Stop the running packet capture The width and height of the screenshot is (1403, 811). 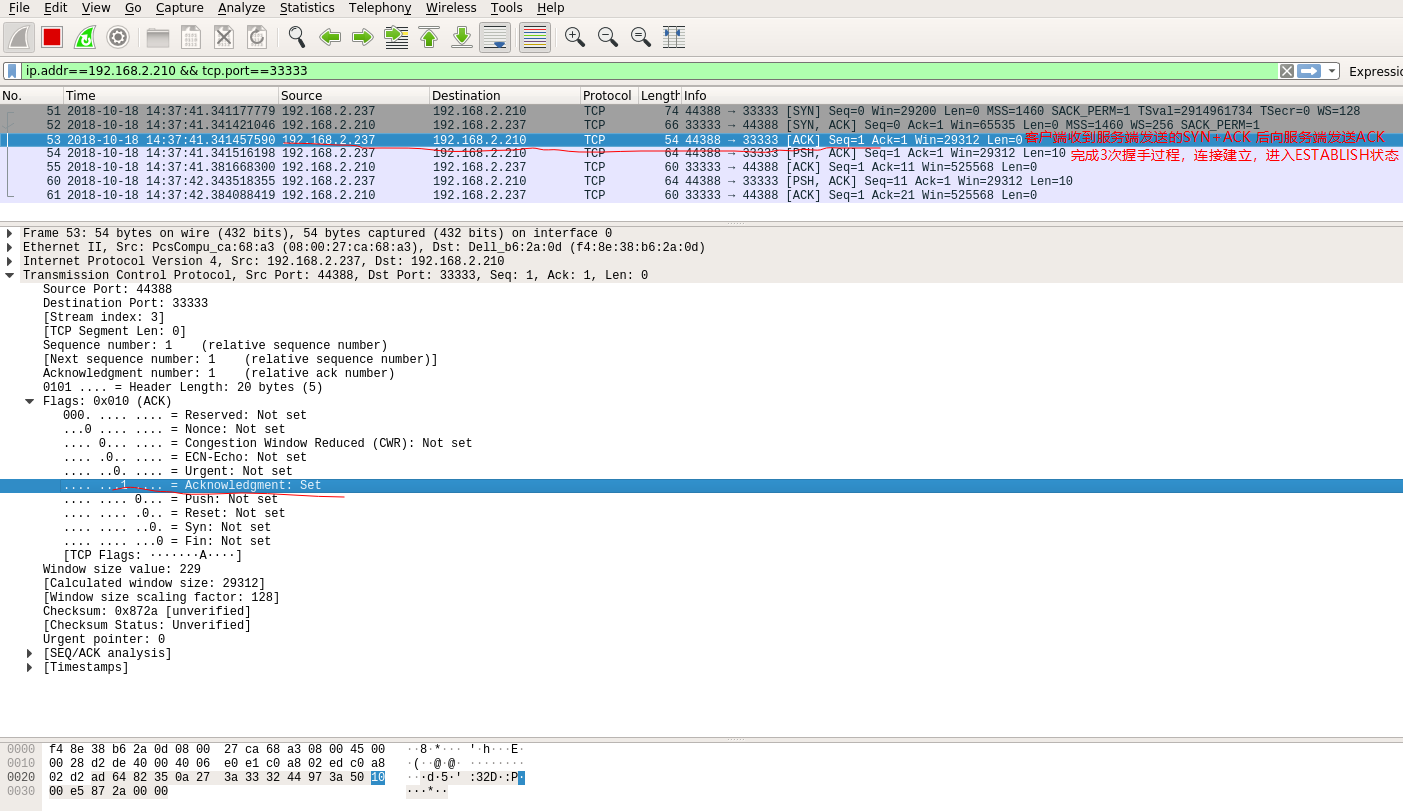(52, 37)
